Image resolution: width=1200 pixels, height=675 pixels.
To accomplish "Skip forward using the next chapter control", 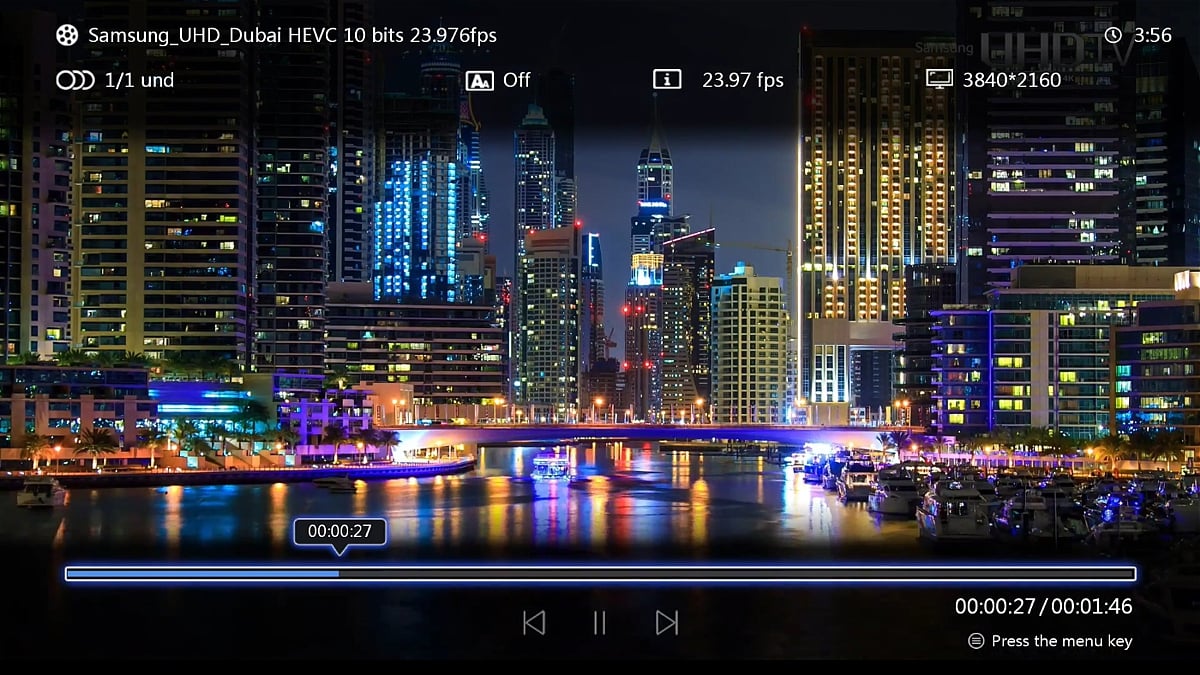I will [665, 621].
